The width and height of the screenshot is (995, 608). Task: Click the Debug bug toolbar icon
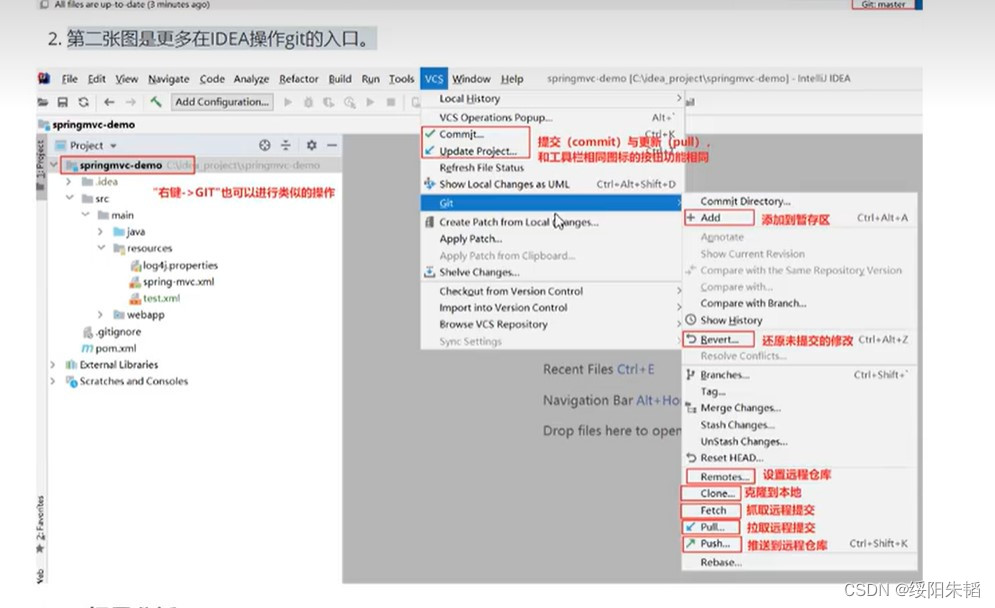coord(308,102)
